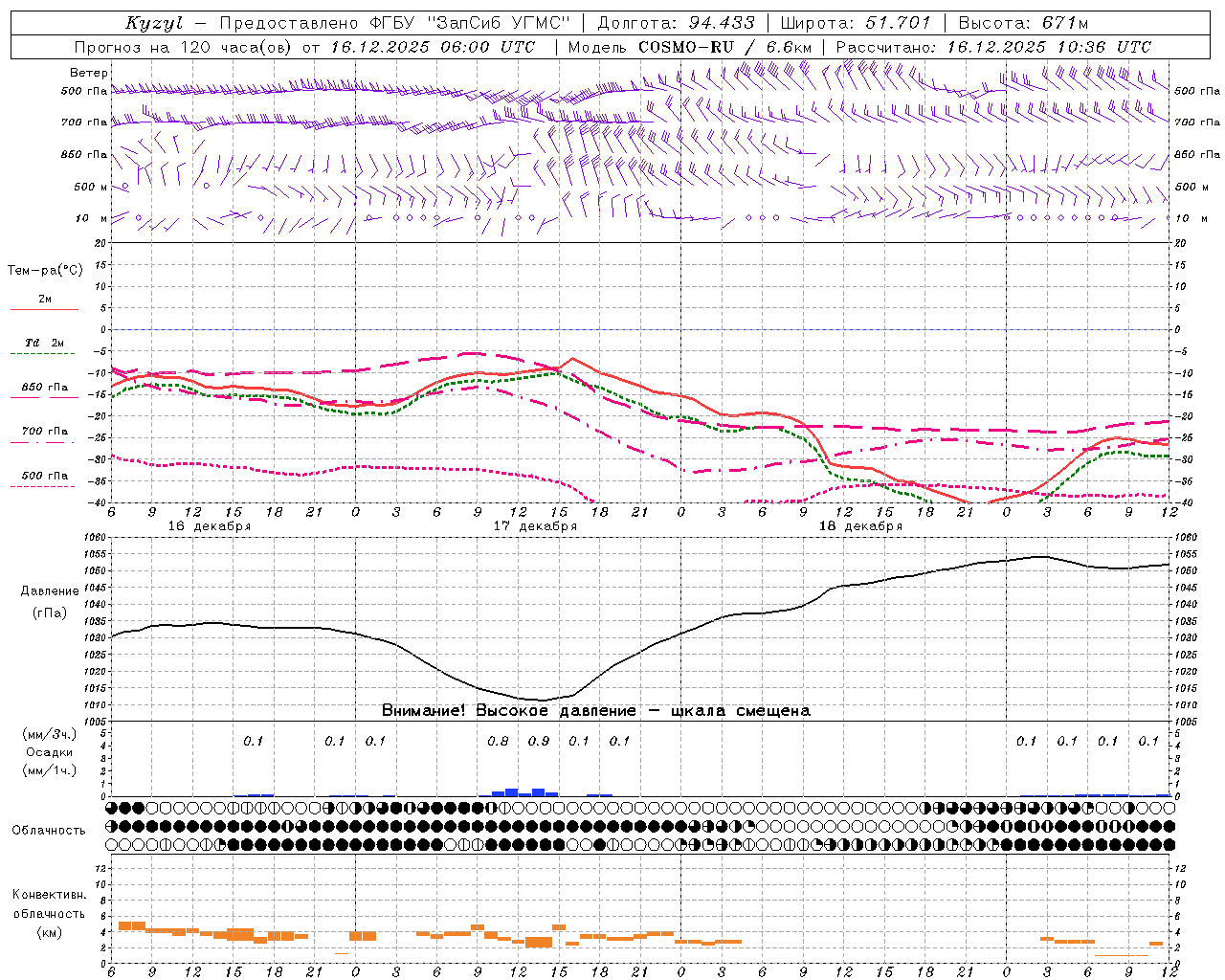Image resolution: width=1225 pixels, height=980 pixels.
Task: Select the "Прогноз на 120 часа(ов)" forecast line
Action: [183, 47]
